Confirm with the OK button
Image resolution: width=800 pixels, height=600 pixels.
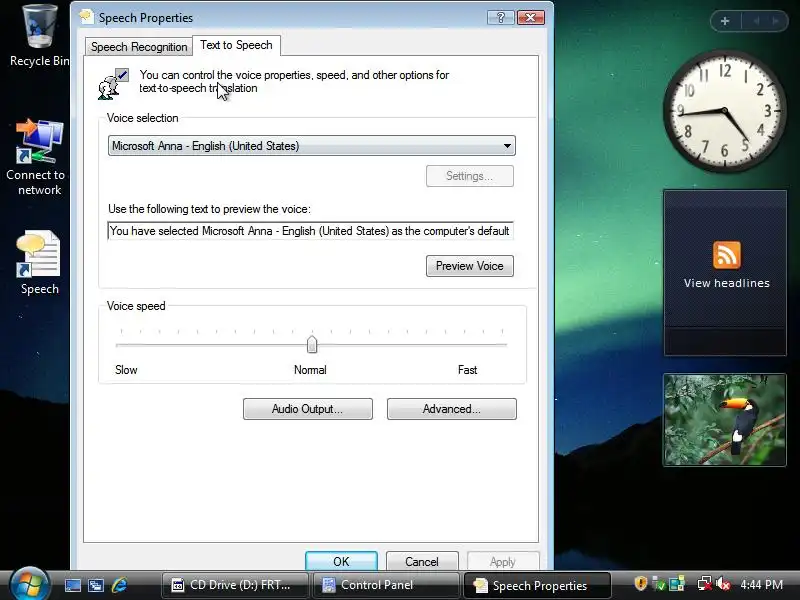tap(341, 562)
